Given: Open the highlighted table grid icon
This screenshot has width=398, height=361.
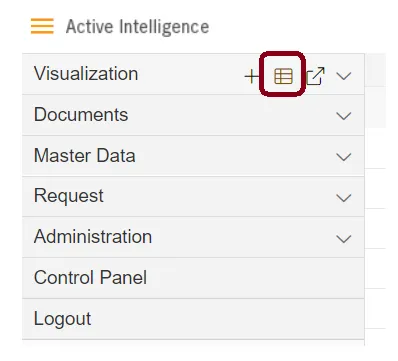Looking at the screenshot, I should pos(283,76).
